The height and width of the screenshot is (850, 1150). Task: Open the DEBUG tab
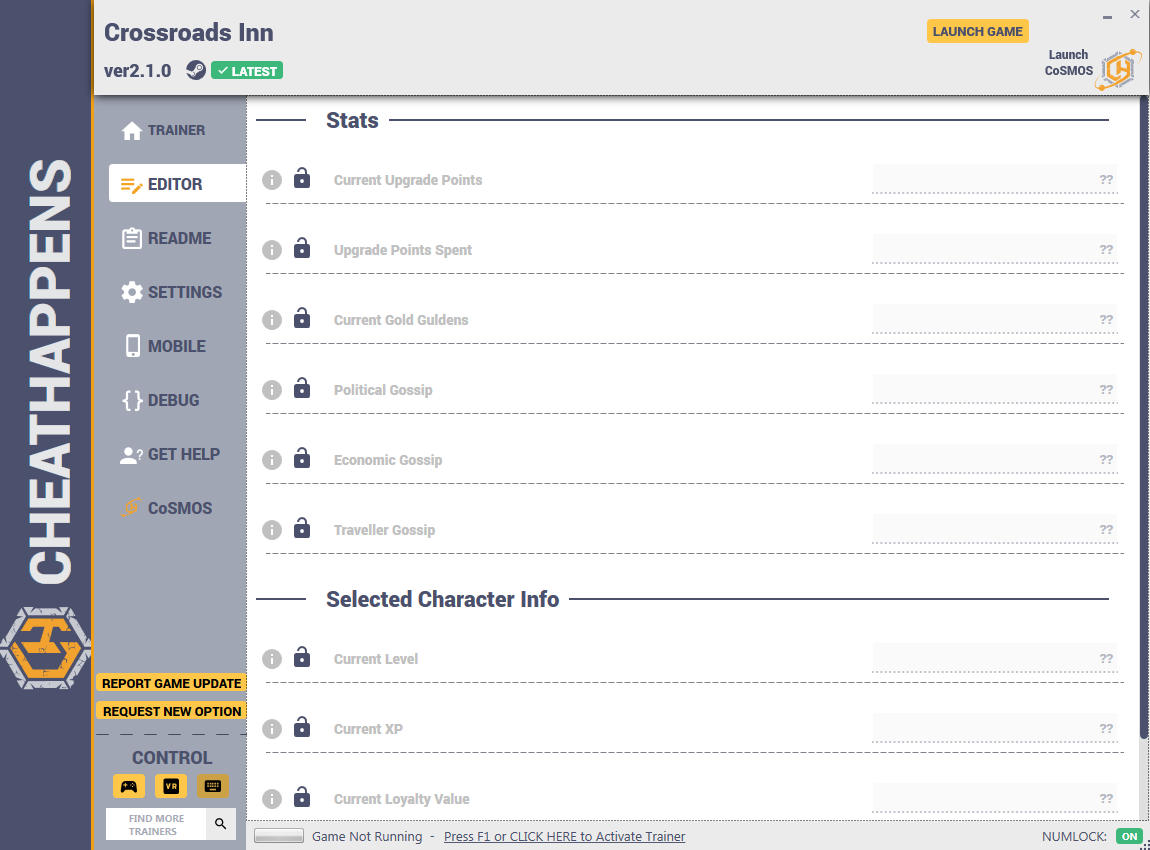point(161,400)
